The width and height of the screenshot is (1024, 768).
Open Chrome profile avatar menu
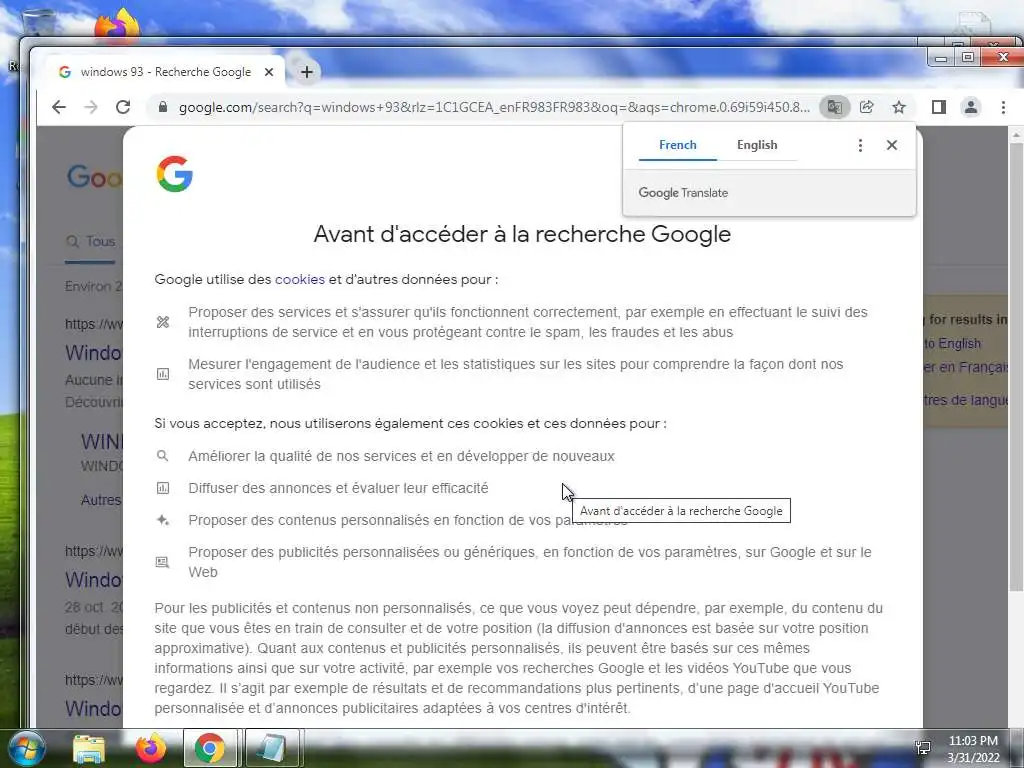click(970, 107)
